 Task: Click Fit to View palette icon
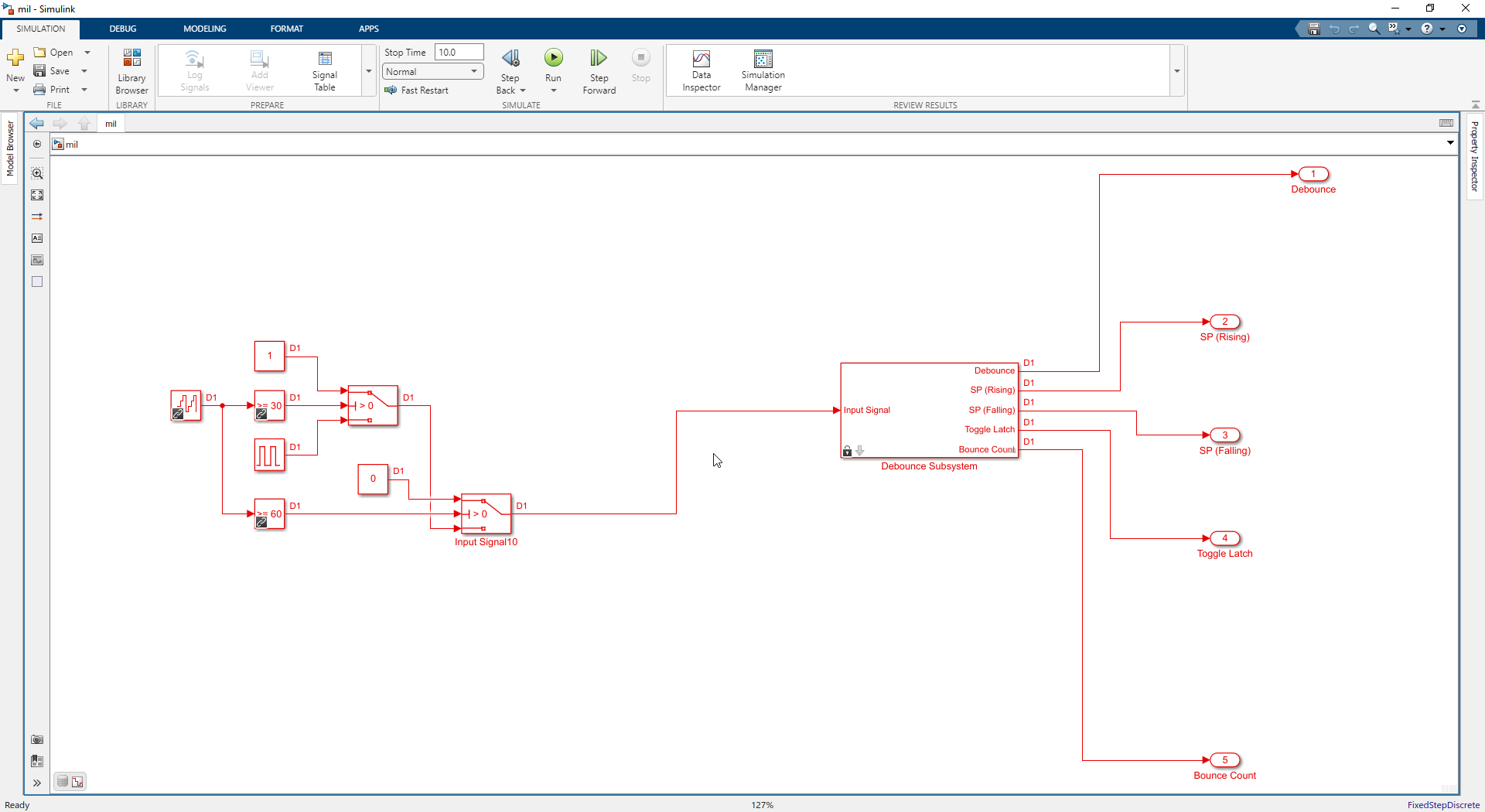pos(37,195)
